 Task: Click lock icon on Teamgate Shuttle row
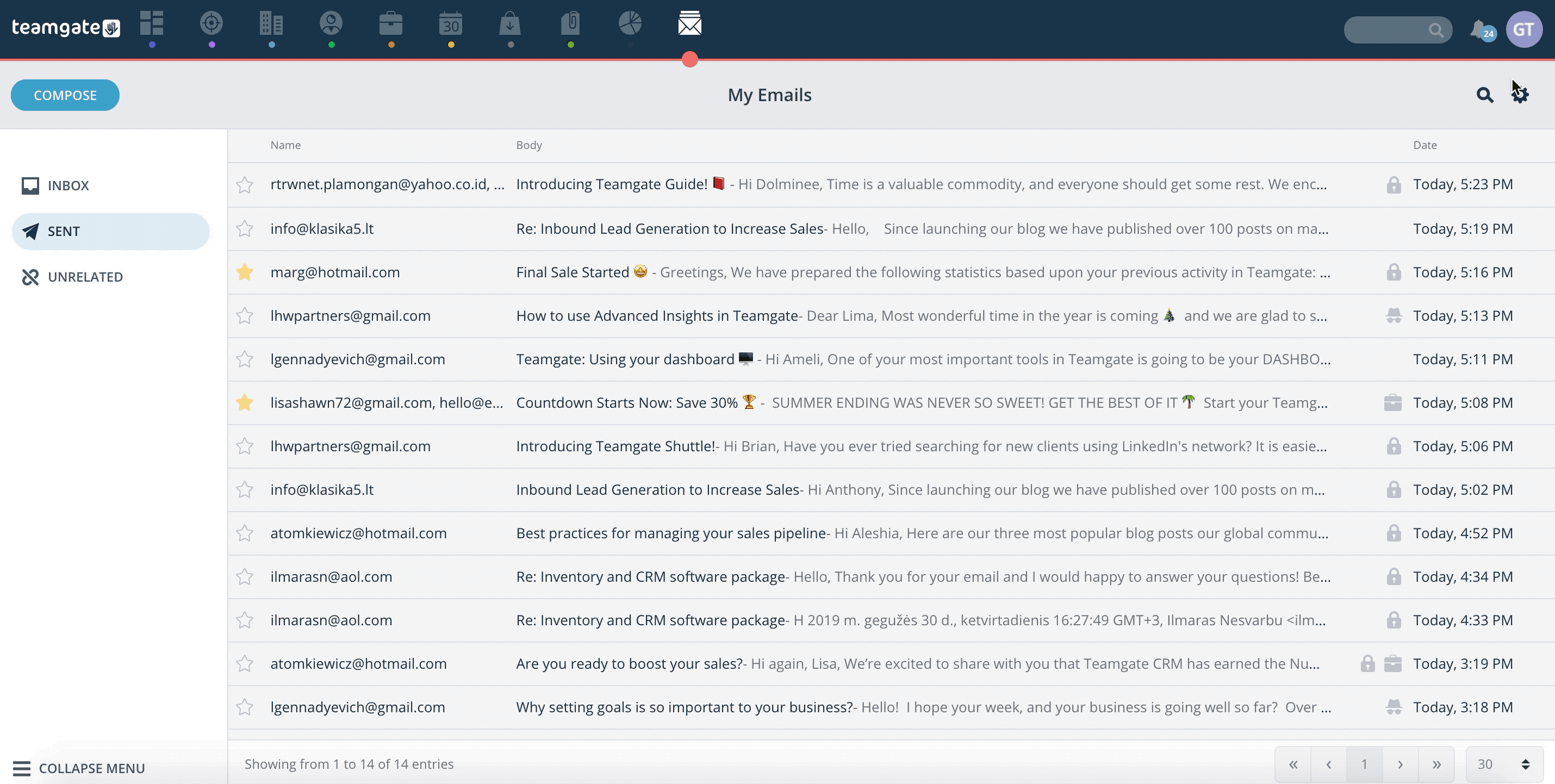click(x=1393, y=446)
